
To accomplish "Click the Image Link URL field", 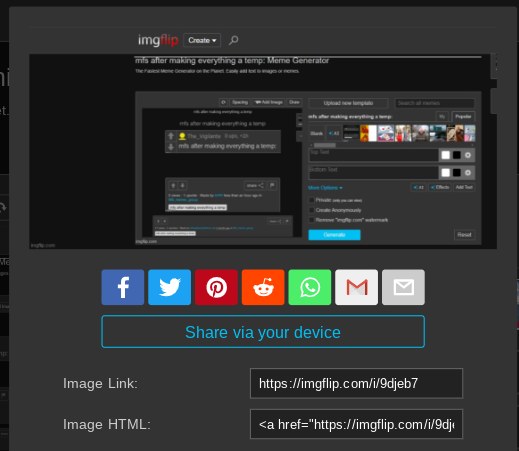I will pyautogui.click(x=356, y=383).
